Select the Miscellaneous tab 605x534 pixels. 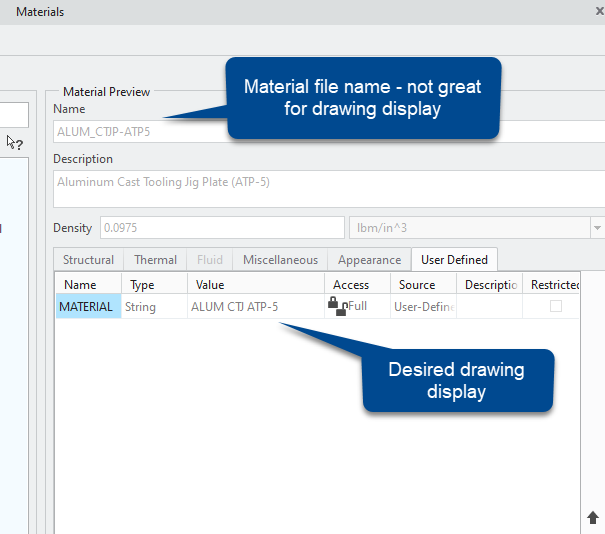(280, 260)
